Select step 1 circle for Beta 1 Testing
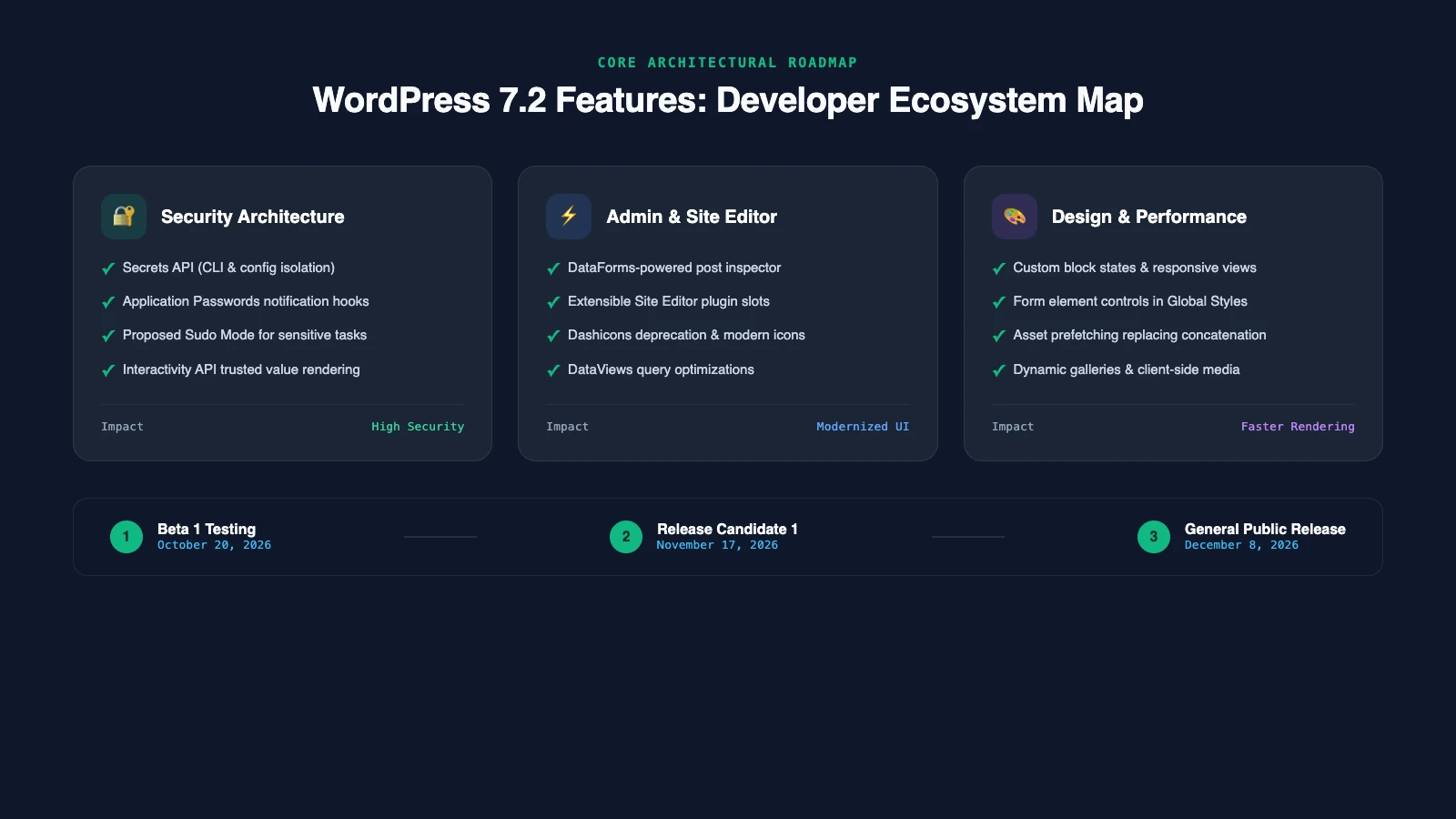The width and height of the screenshot is (1456, 819). [x=126, y=537]
